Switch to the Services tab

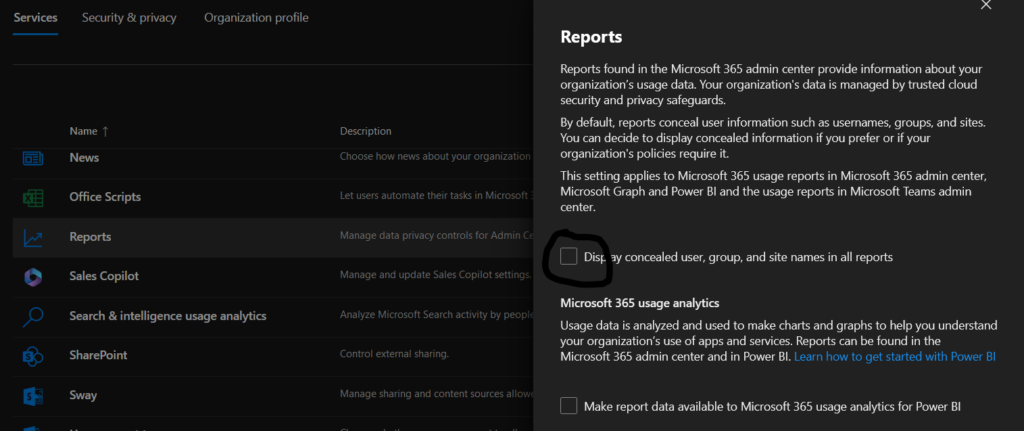pos(35,18)
